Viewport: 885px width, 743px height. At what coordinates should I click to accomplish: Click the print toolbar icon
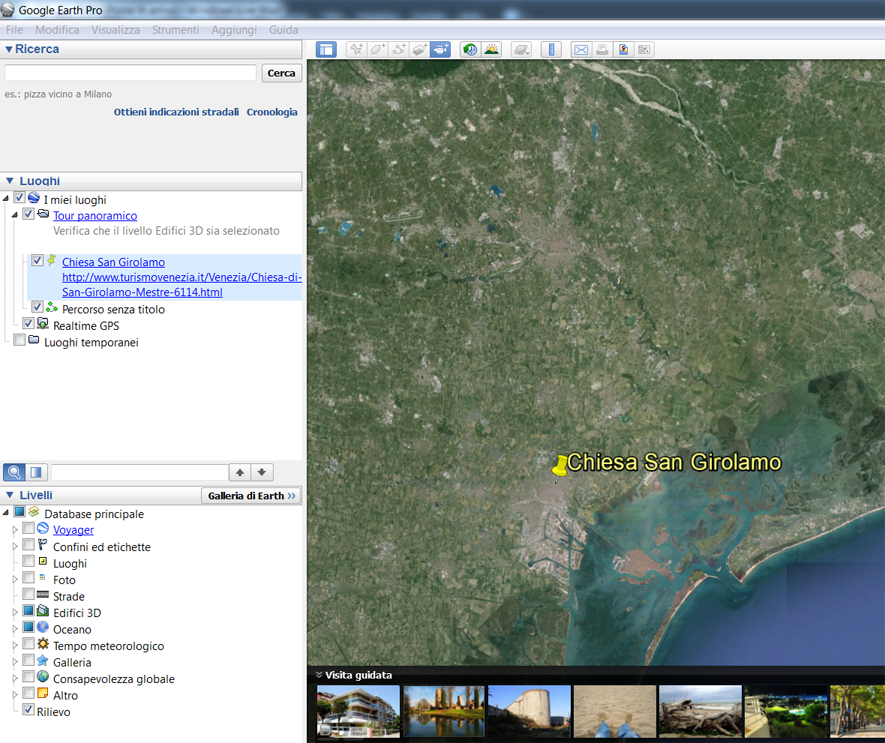coord(602,49)
